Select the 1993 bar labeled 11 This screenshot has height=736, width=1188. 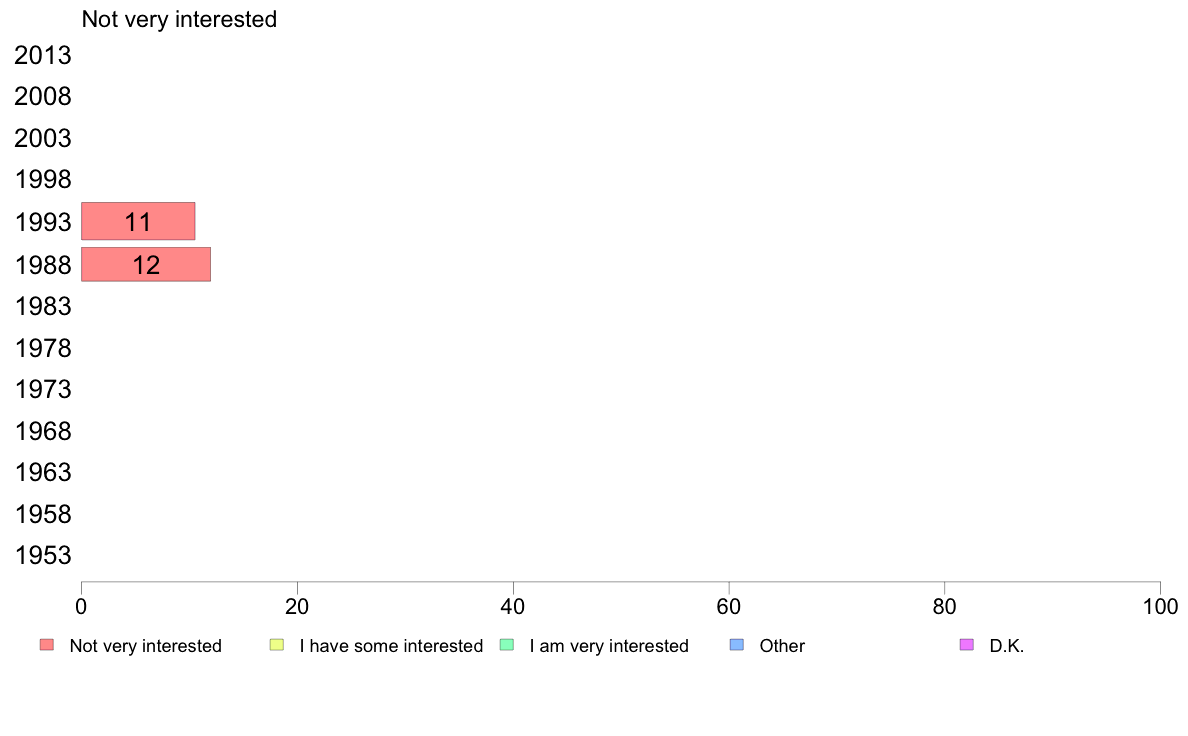(138, 221)
